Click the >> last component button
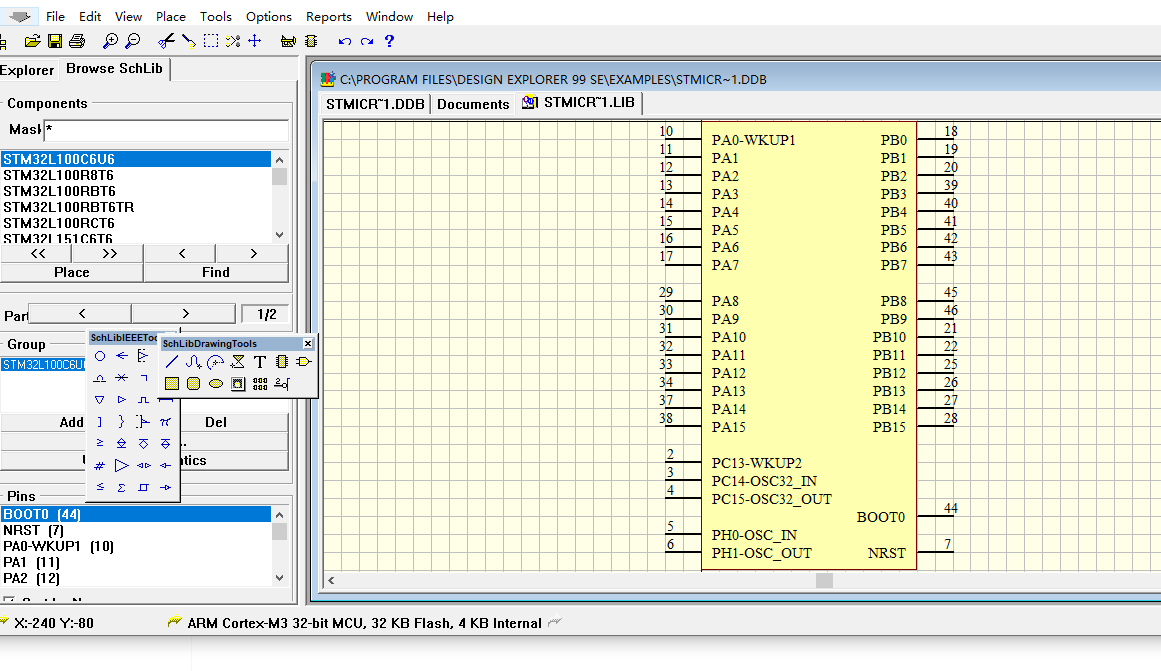Viewport: 1161px width, 671px height. (x=109, y=253)
